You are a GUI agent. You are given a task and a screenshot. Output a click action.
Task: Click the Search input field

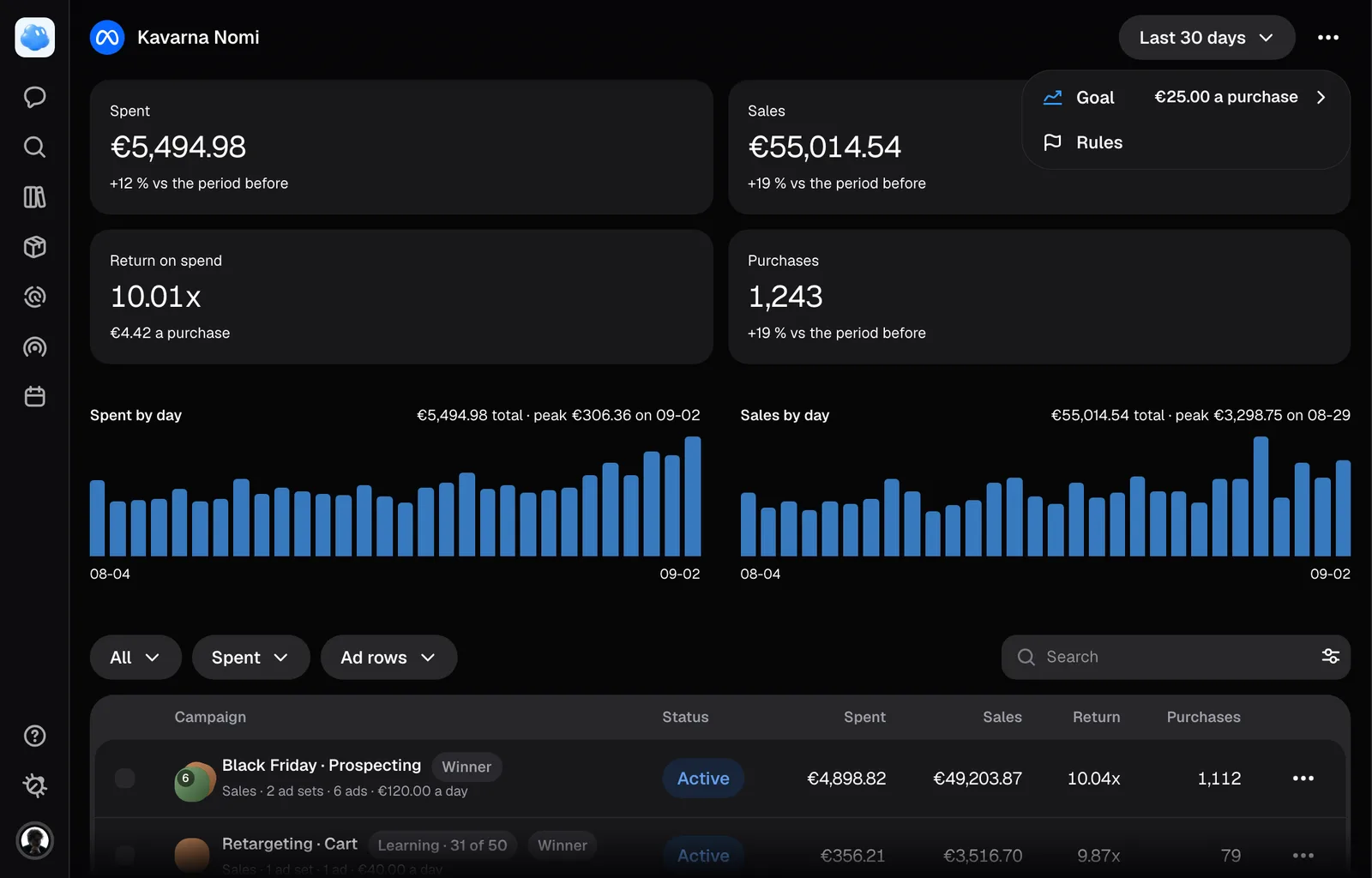1176,658
